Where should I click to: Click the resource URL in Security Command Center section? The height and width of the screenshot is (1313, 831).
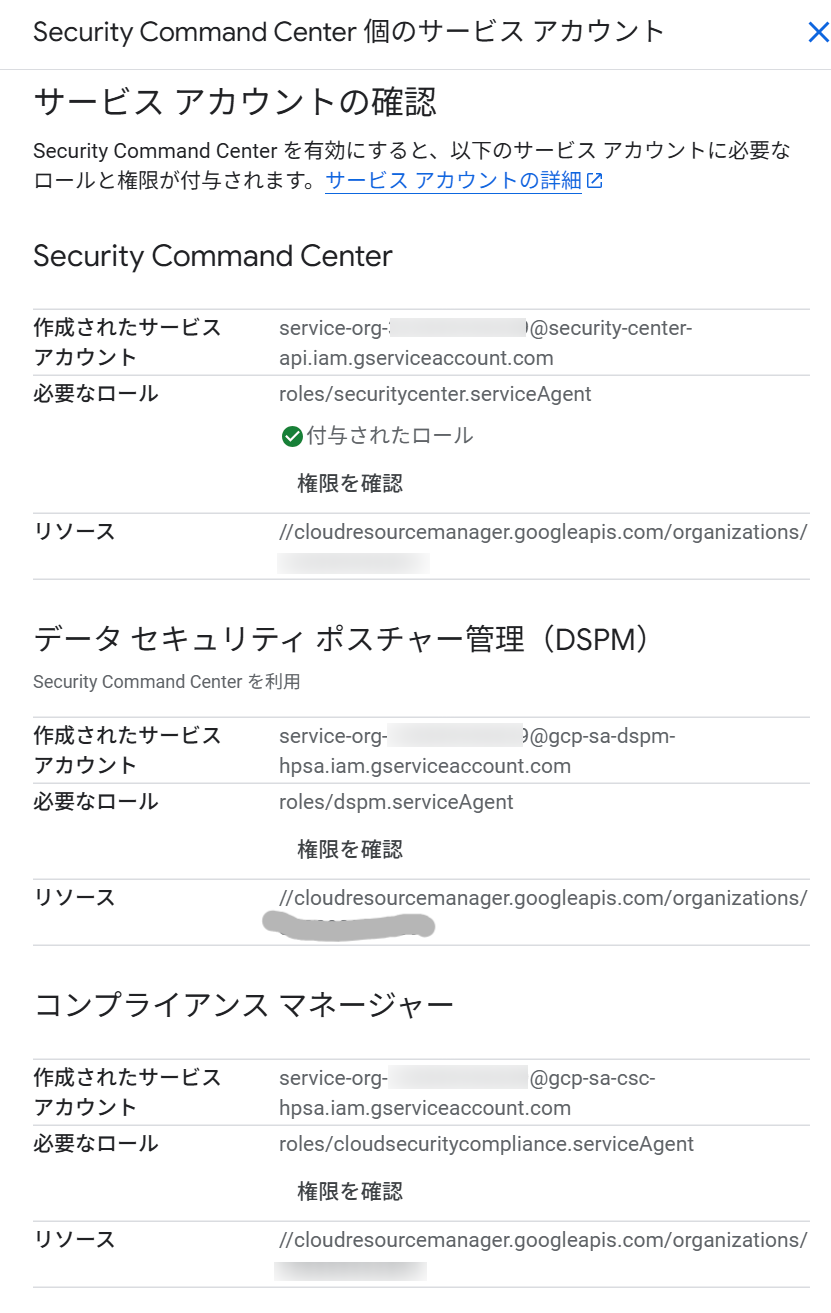pos(543,532)
